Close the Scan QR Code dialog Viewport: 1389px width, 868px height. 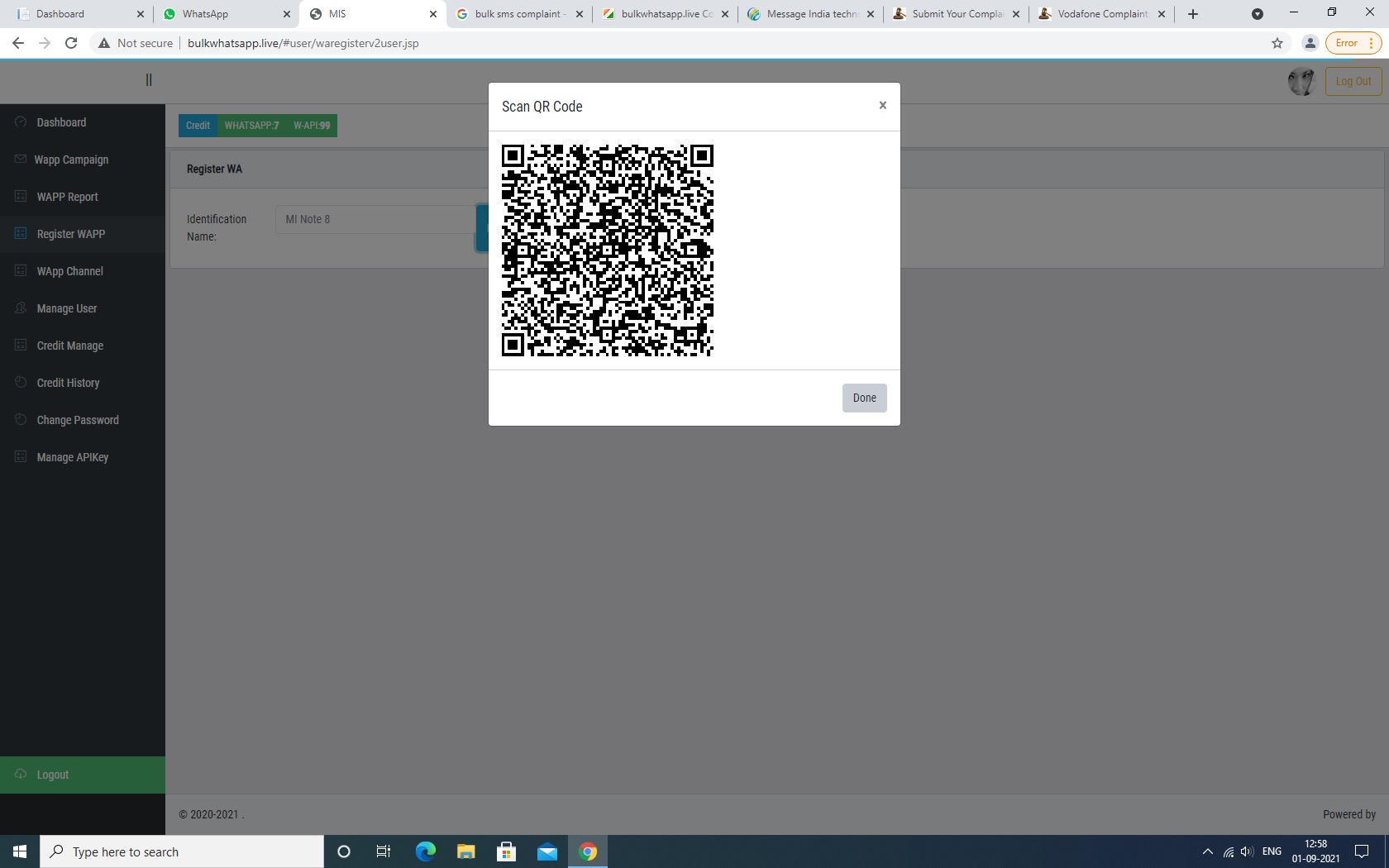point(882,106)
